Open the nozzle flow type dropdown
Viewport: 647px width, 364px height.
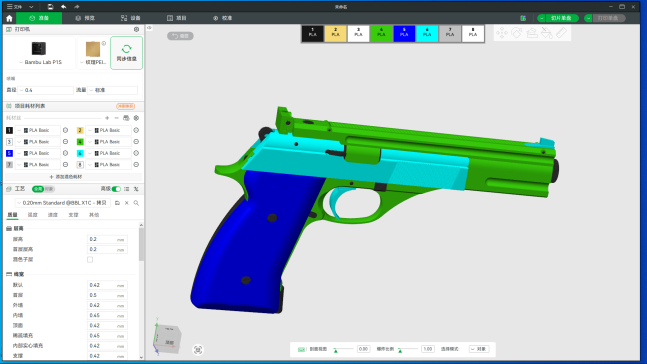pyautogui.click(x=113, y=90)
